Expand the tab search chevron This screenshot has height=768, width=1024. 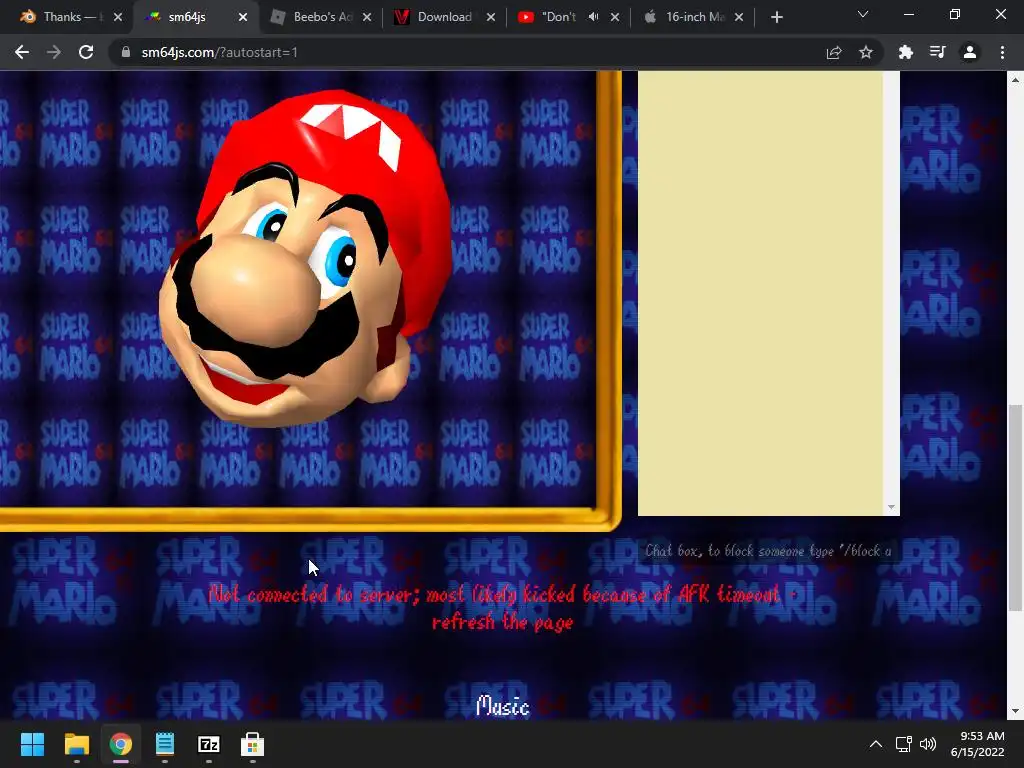pos(863,15)
